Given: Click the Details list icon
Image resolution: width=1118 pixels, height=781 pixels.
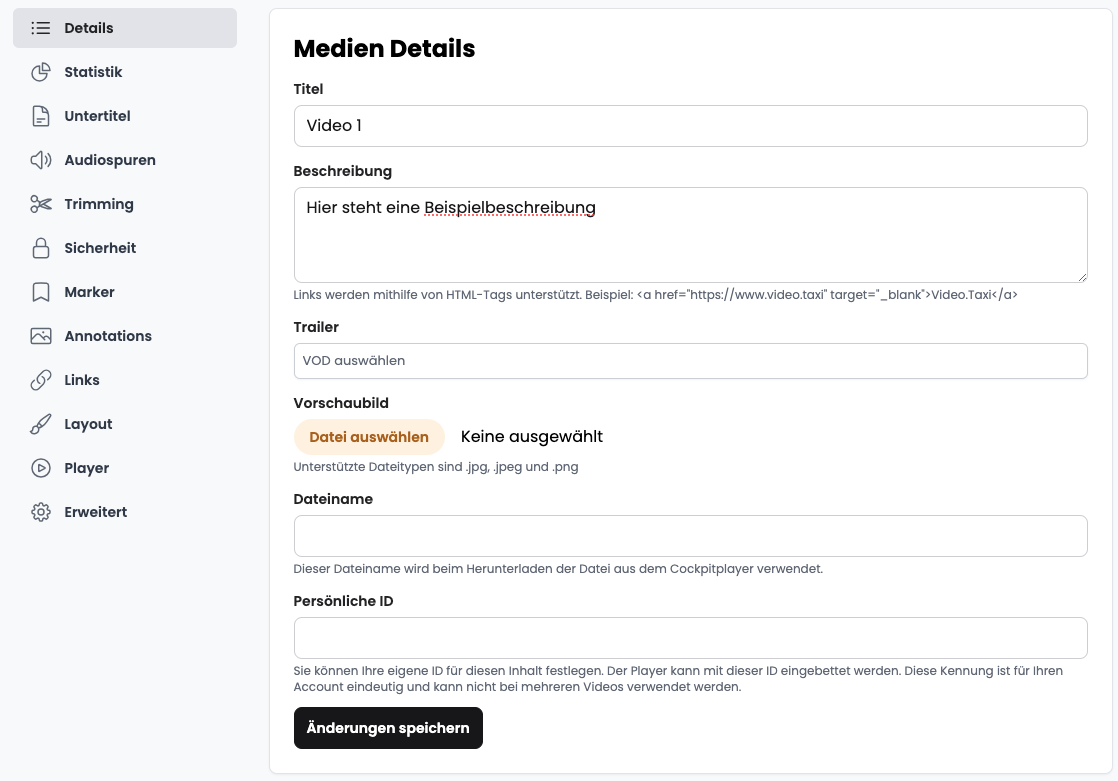Looking at the screenshot, I should point(41,28).
